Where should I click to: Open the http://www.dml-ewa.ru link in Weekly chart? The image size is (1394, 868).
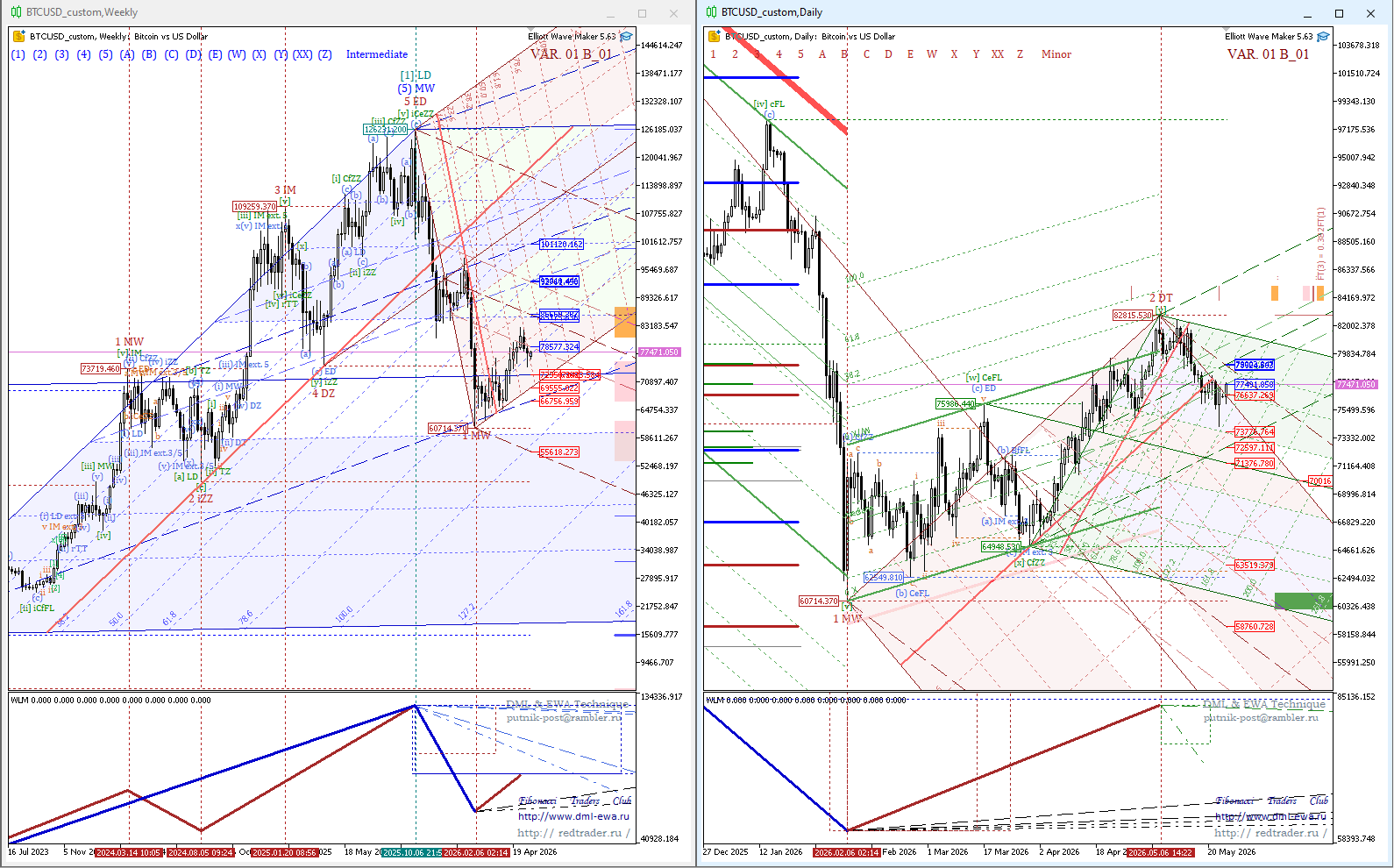[573, 816]
